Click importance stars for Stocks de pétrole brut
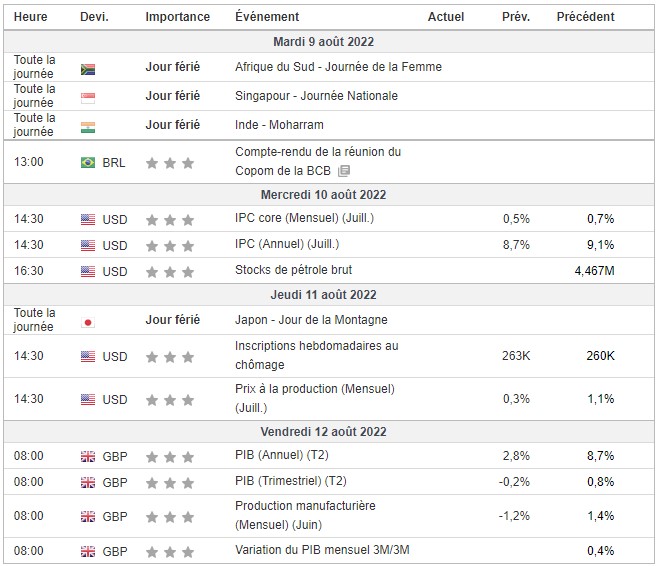This screenshot has width=656, height=566. coord(169,271)
